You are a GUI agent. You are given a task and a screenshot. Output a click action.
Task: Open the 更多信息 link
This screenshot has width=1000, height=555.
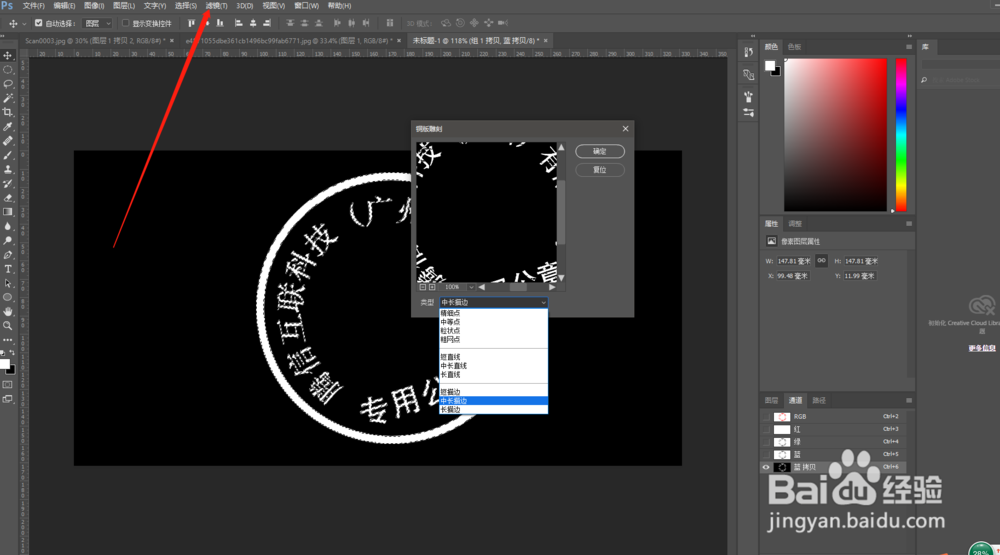982,348
